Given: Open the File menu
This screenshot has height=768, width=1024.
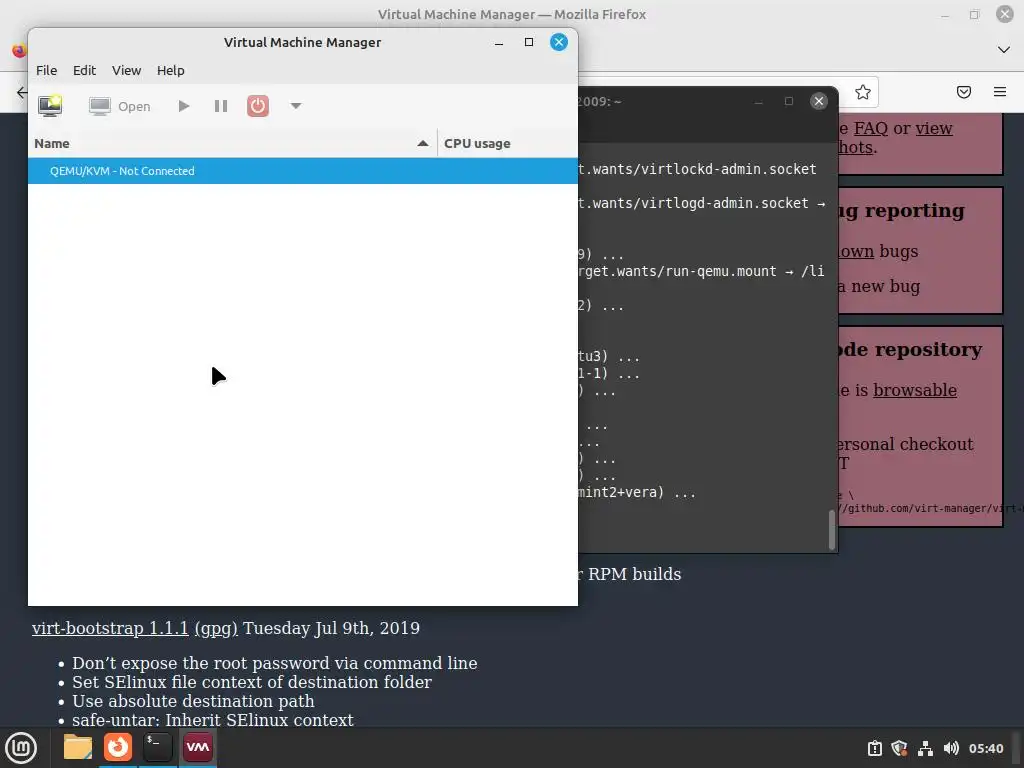Looking at the screenshot, I should click(46, 71).
